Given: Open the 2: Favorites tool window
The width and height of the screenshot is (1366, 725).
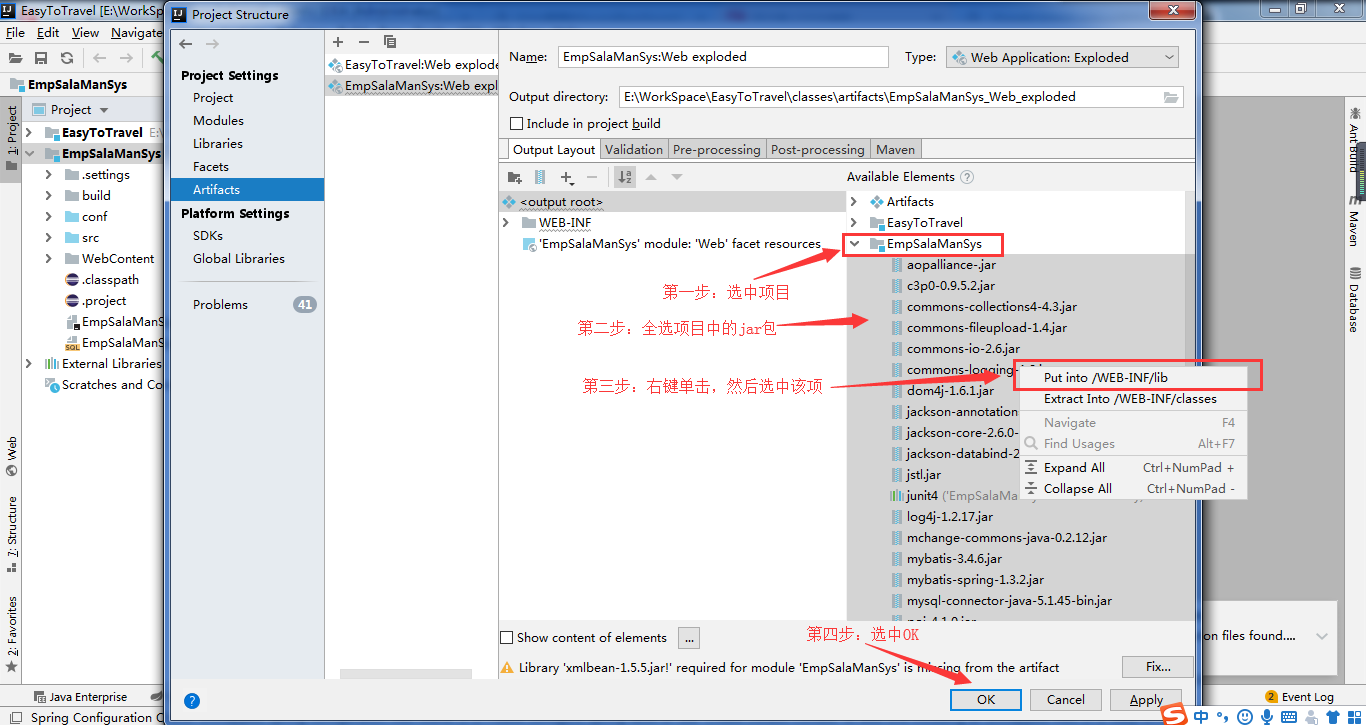Looking at the screenshot, I should 12,634.
